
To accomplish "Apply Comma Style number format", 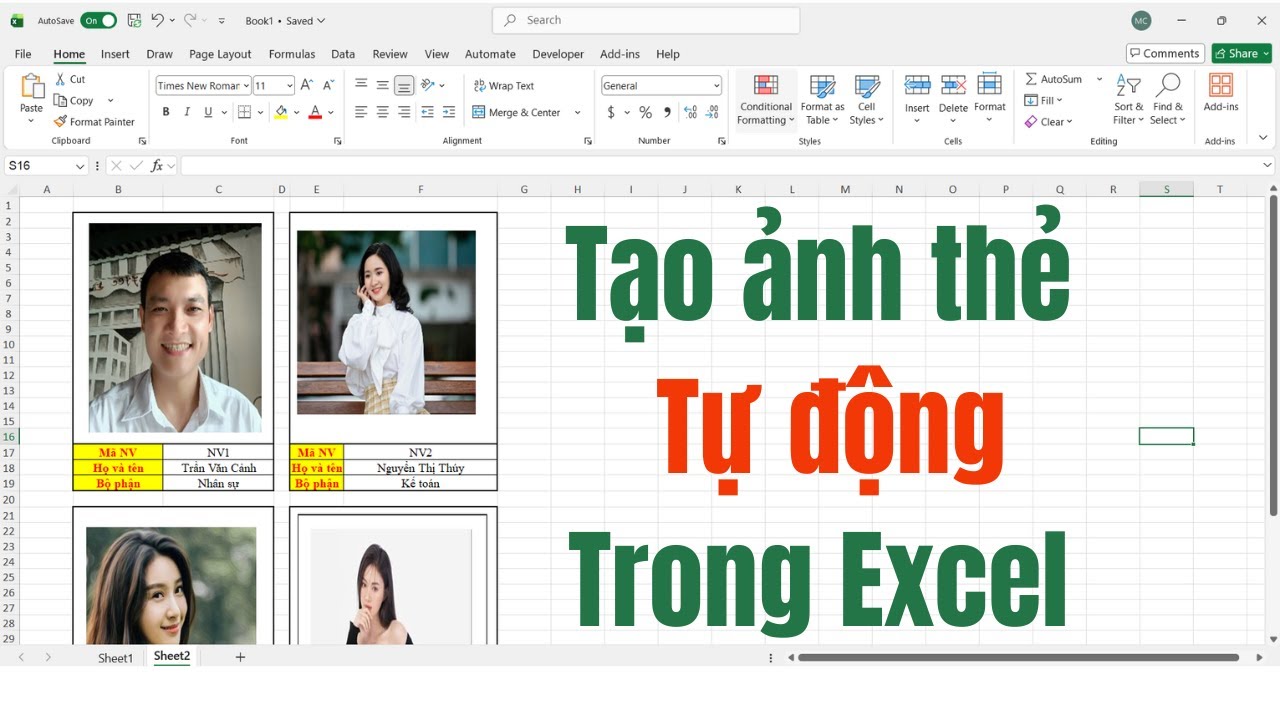I will coord(667,112).
